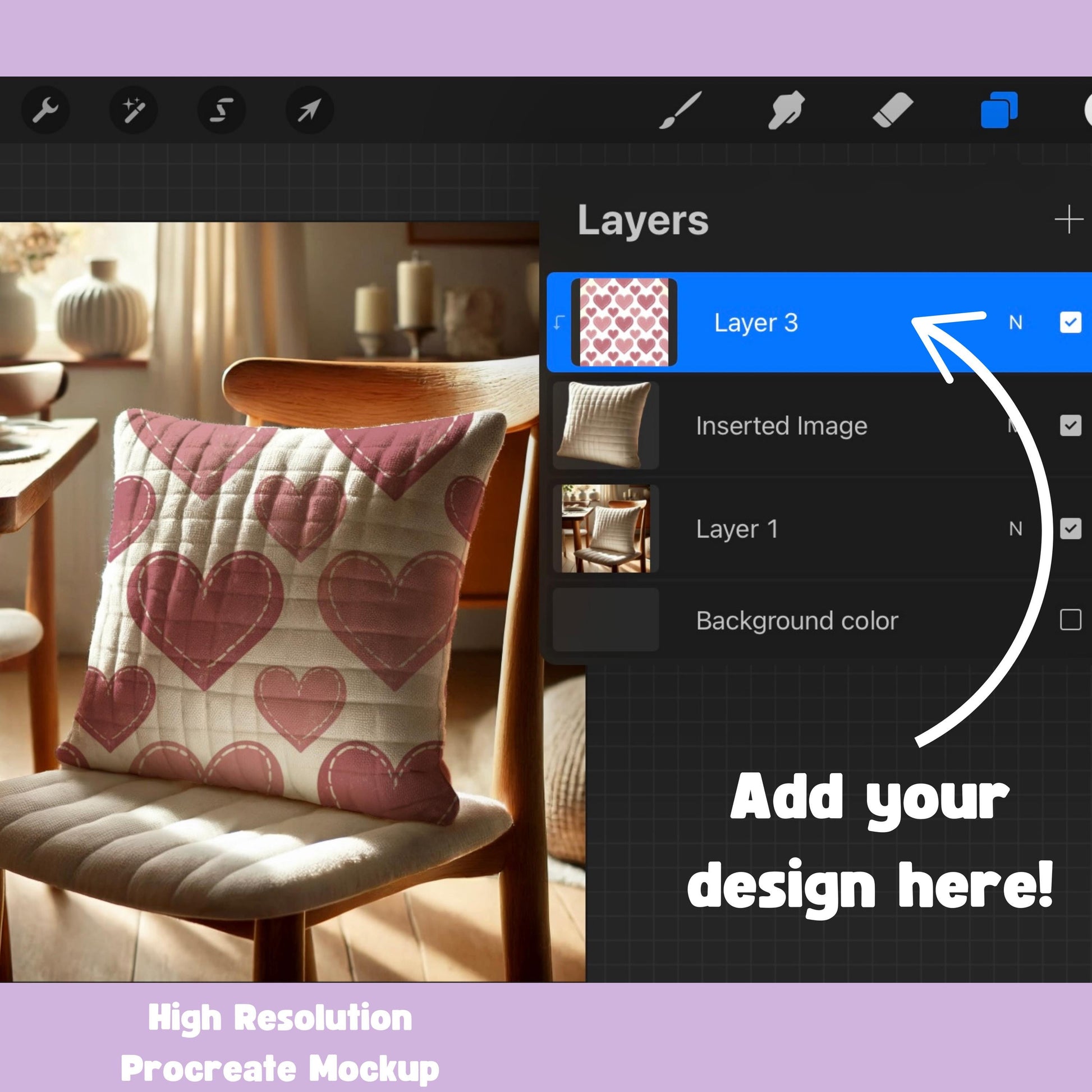Open blend mode N on Layer 3
The width and height of the screenshot is (1092, 1092).
point(1016,323)
